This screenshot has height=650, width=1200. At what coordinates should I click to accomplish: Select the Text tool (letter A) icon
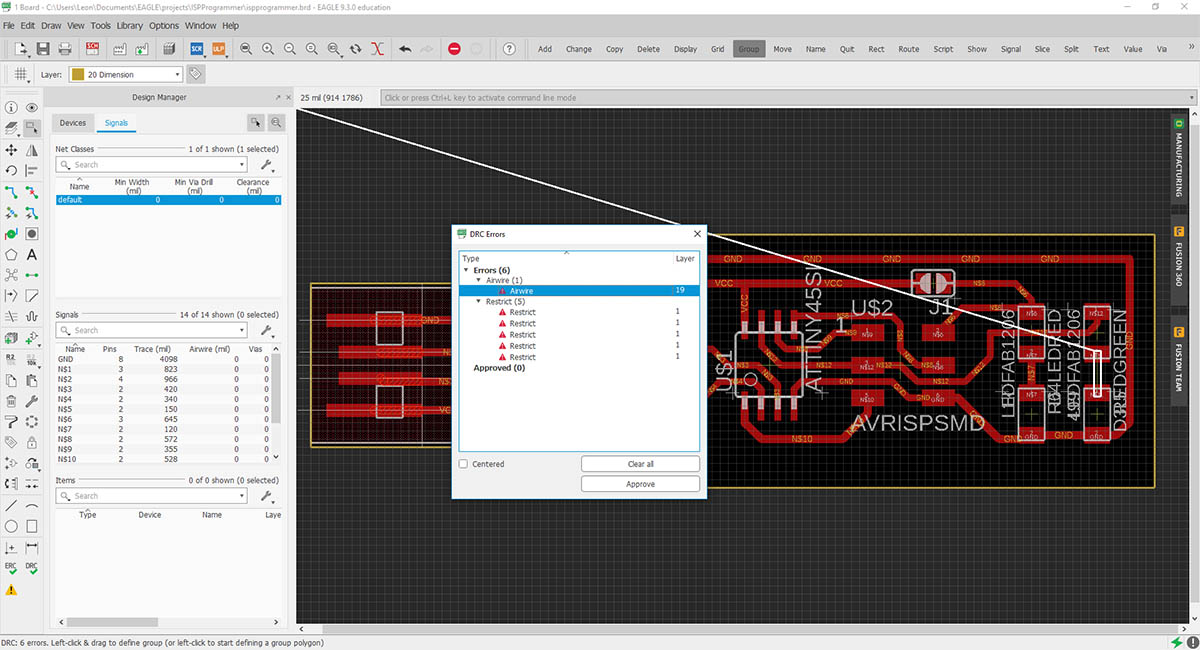[x=32, y=255]
